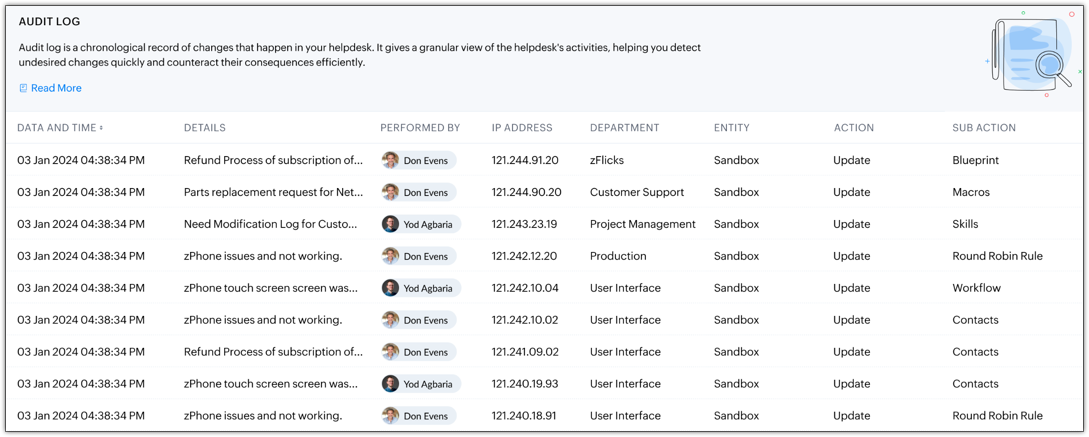Click the Department column header
1089x437 pixels.
click(625, 128)
